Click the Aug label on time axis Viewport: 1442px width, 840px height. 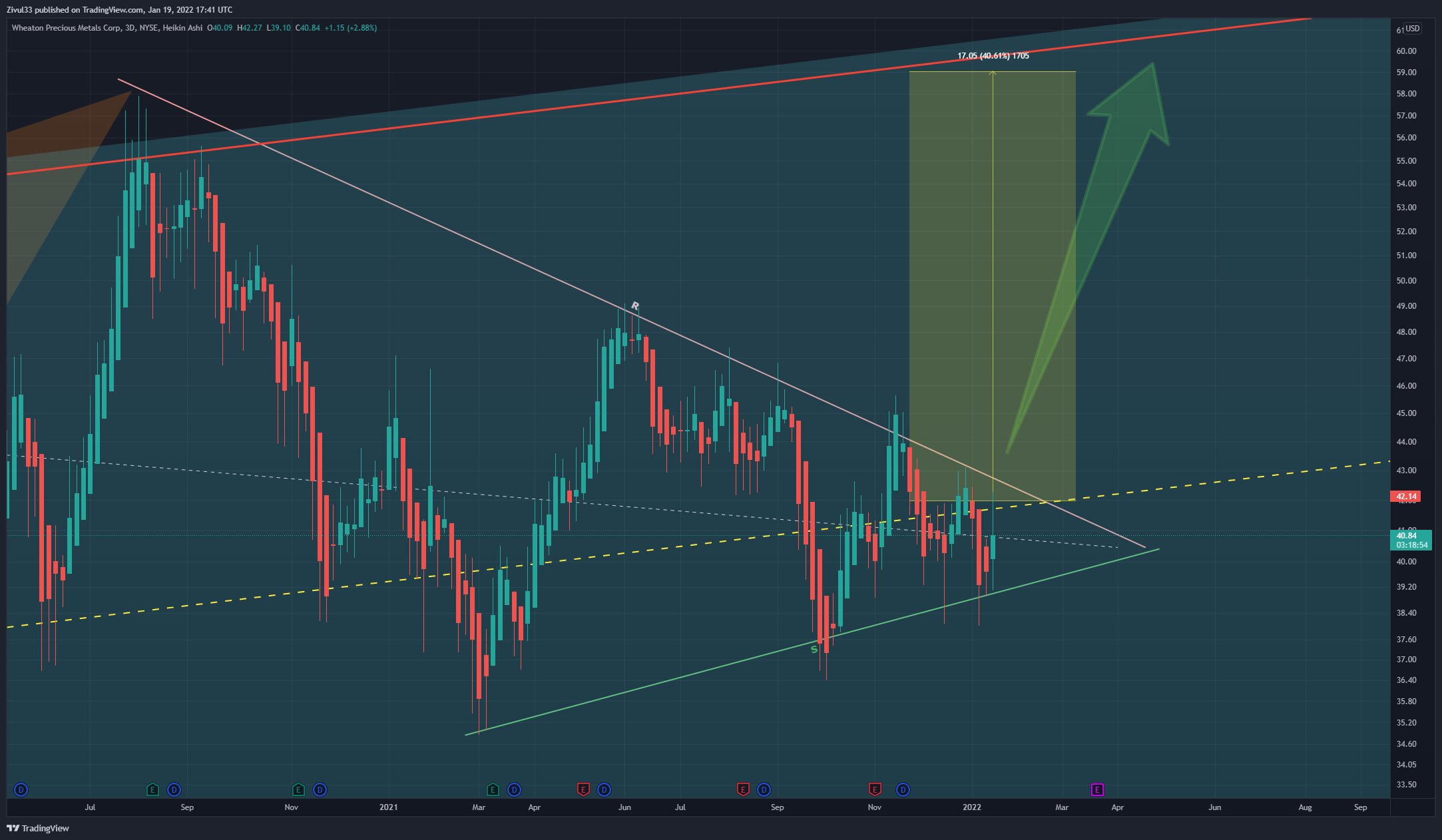(1305, 807)
